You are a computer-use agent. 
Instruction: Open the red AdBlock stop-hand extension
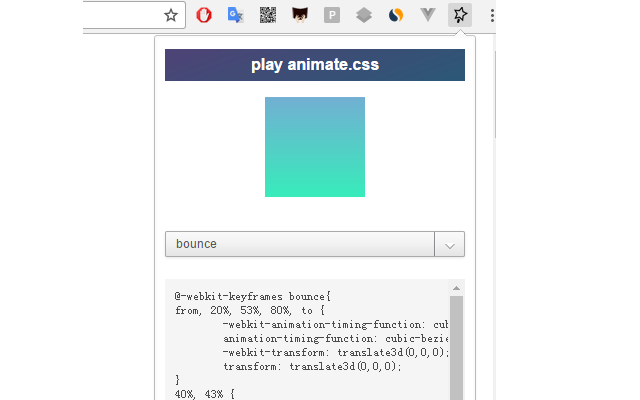point(204,16)
